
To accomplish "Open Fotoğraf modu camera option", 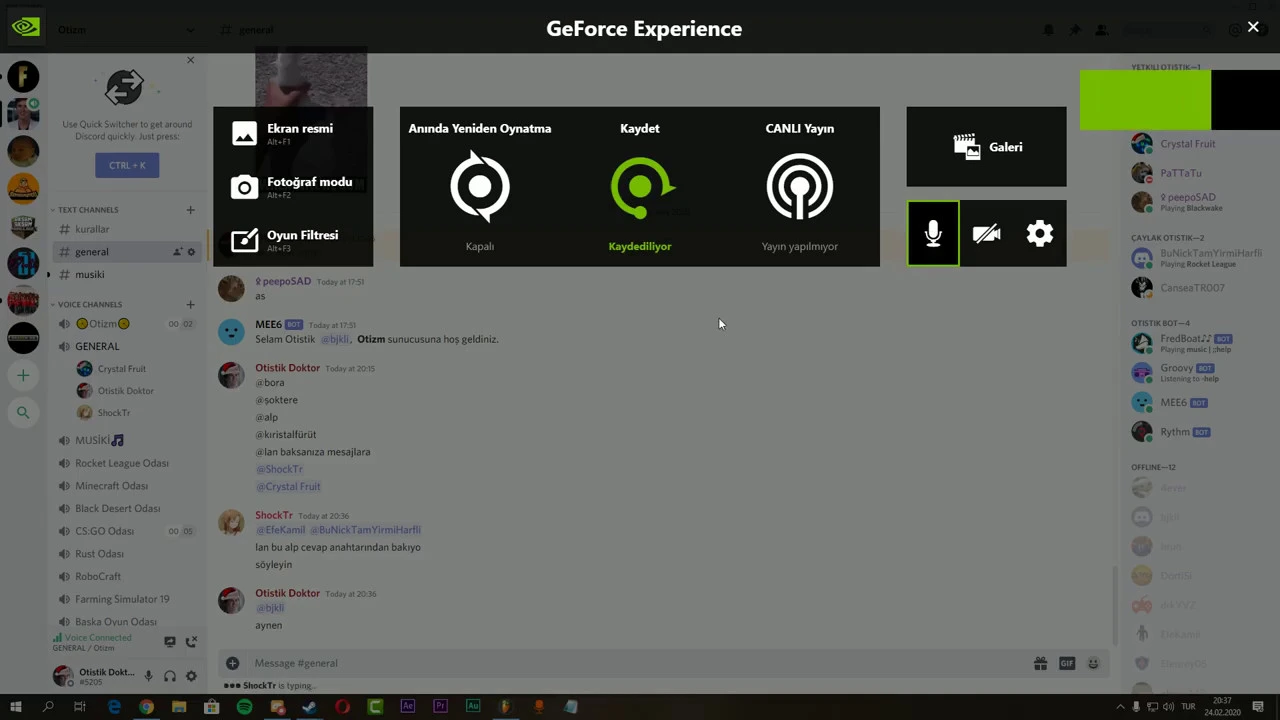I will point(292,186).
